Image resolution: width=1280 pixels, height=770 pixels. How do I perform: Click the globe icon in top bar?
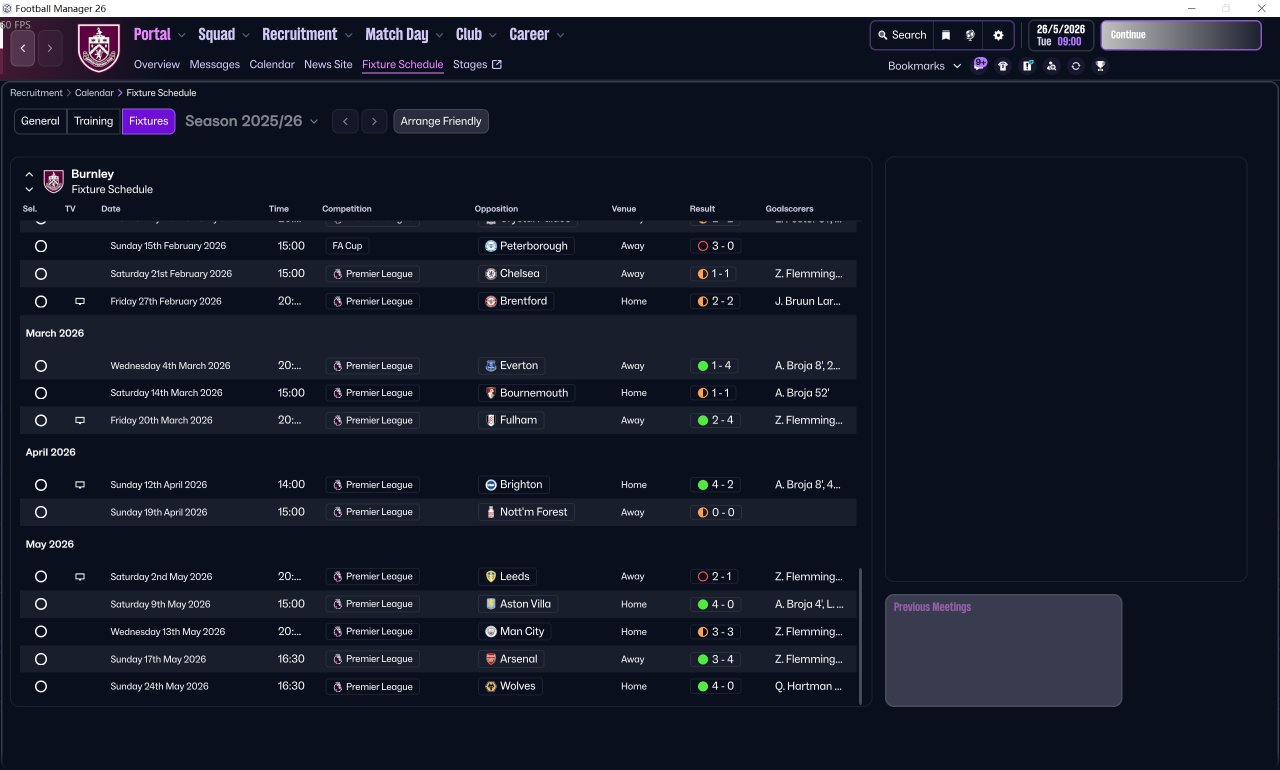[x=970, y=35]
